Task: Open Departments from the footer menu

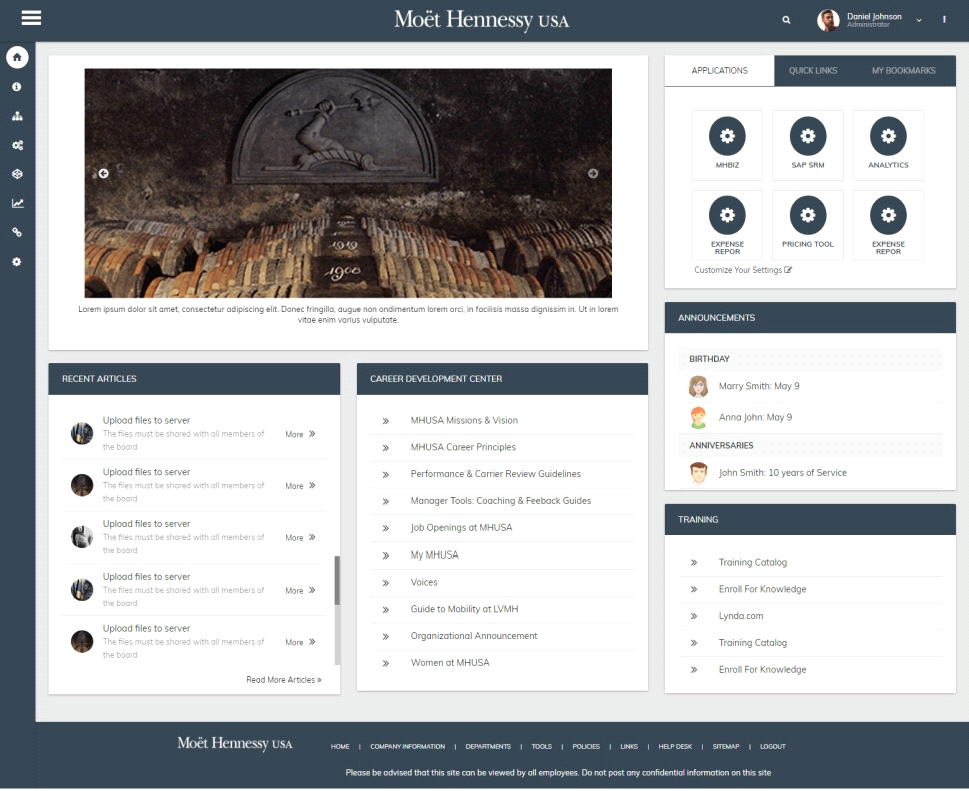Action: pos(488,747)
